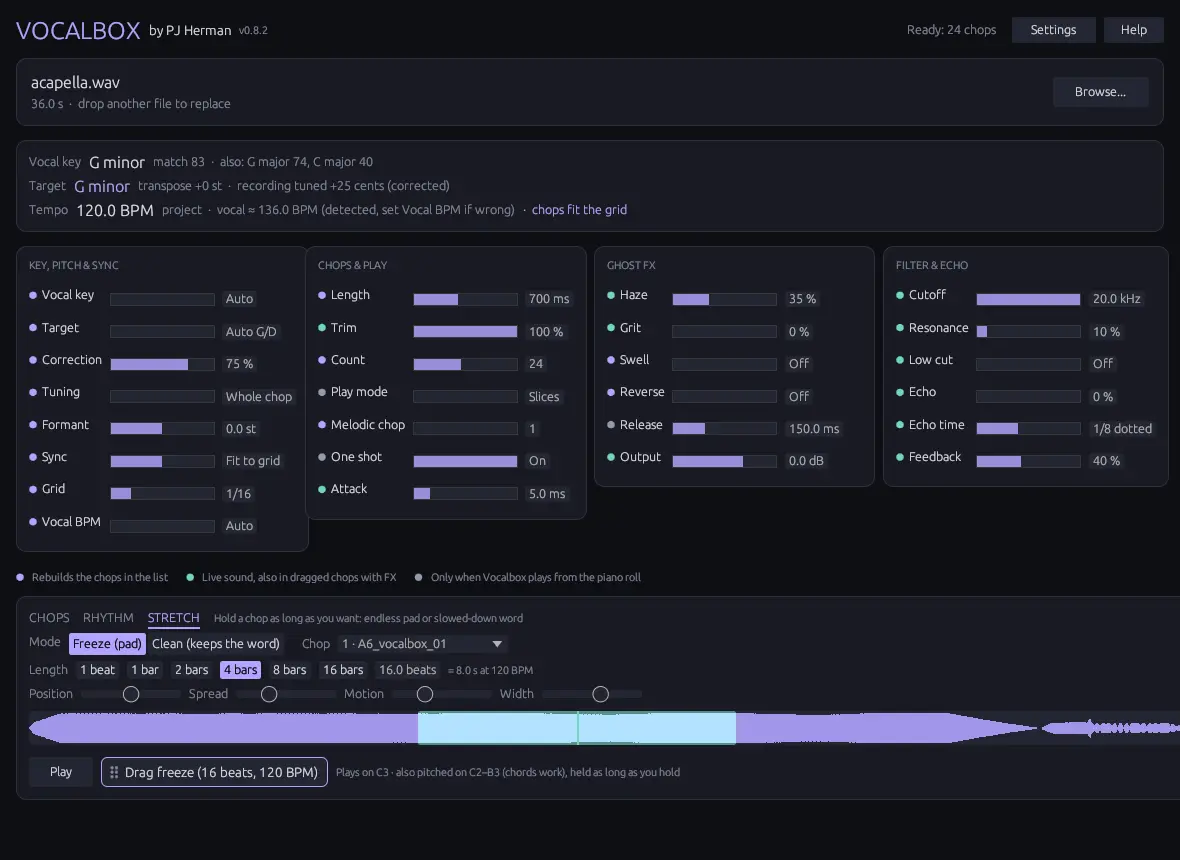The image size is (1180, 860).
Task: Click the Formant slider bar
Action: point(163,429)
